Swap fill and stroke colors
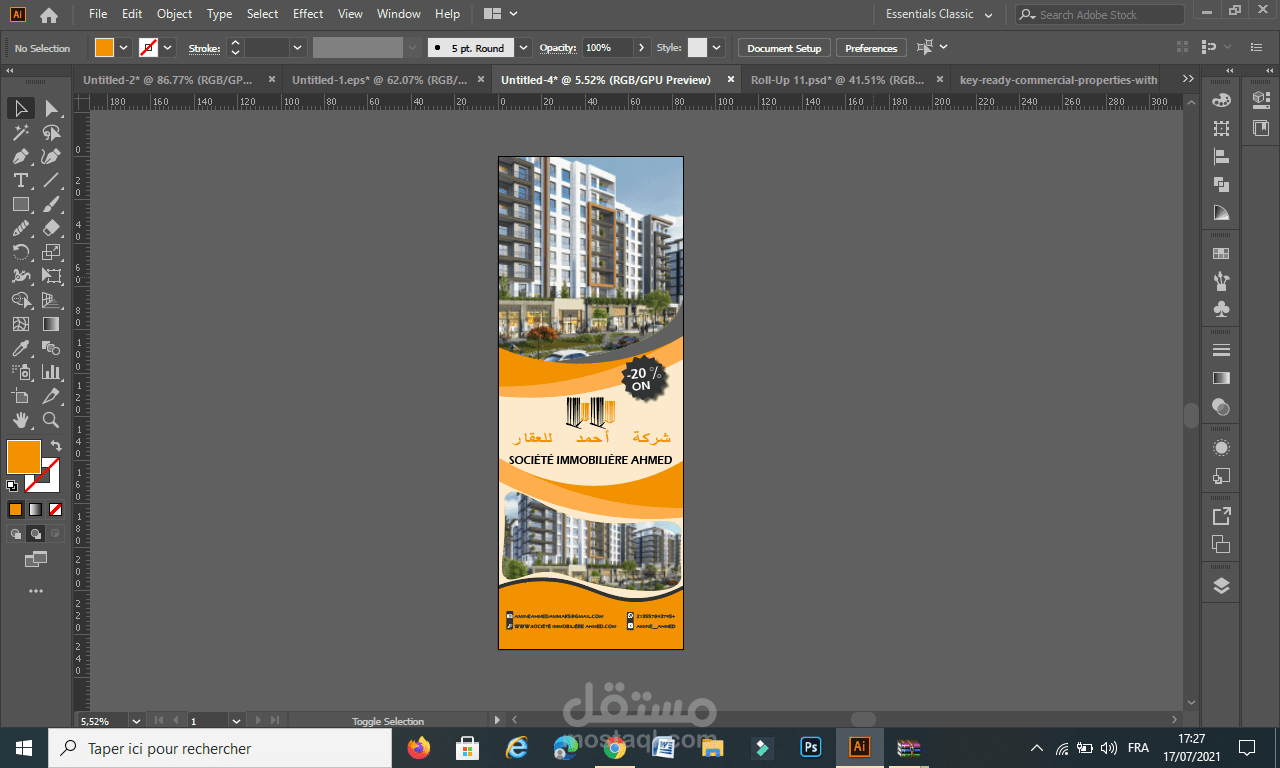 (55, 445)
